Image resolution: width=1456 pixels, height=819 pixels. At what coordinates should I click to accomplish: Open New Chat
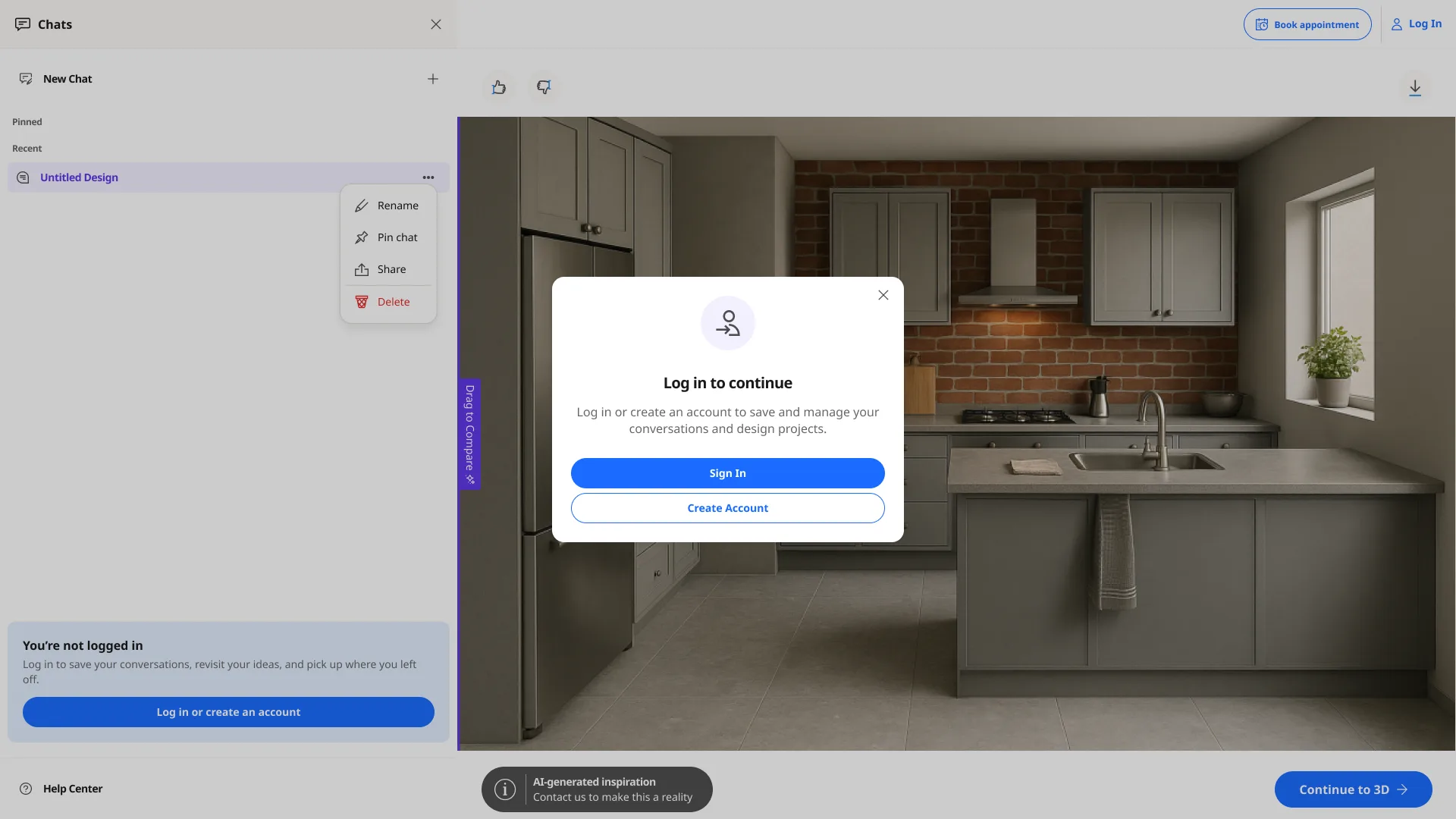click(x=227, y=79)
